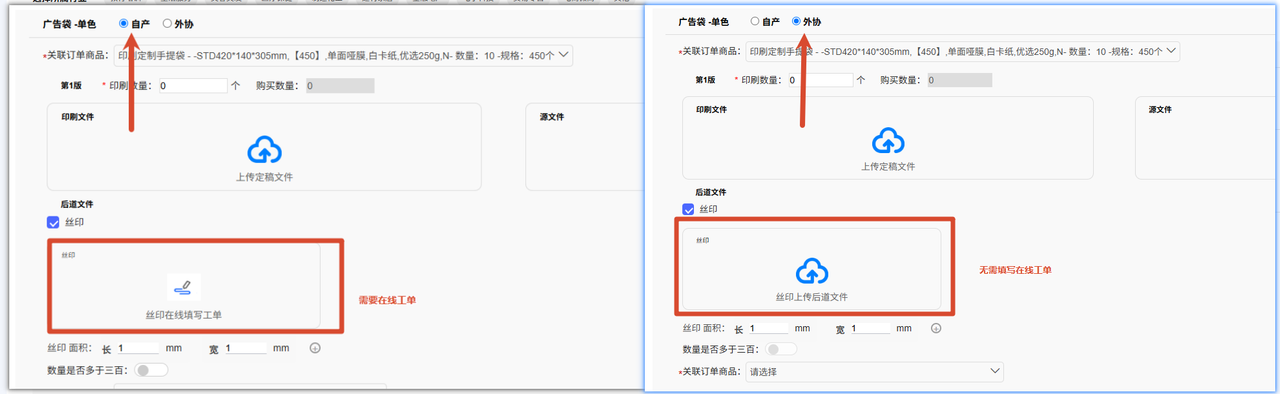Click the 宽 input field in the left panel

[x=246, y=348]
